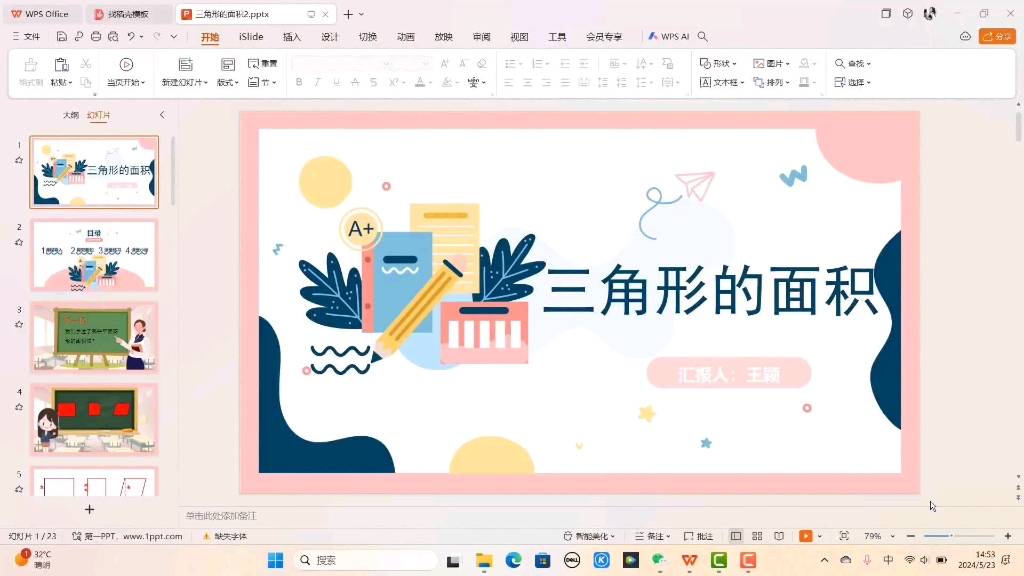Screen dimensions: 1024x576
Task: Start slideshow with the play button
Action: (x=806, y=535)
